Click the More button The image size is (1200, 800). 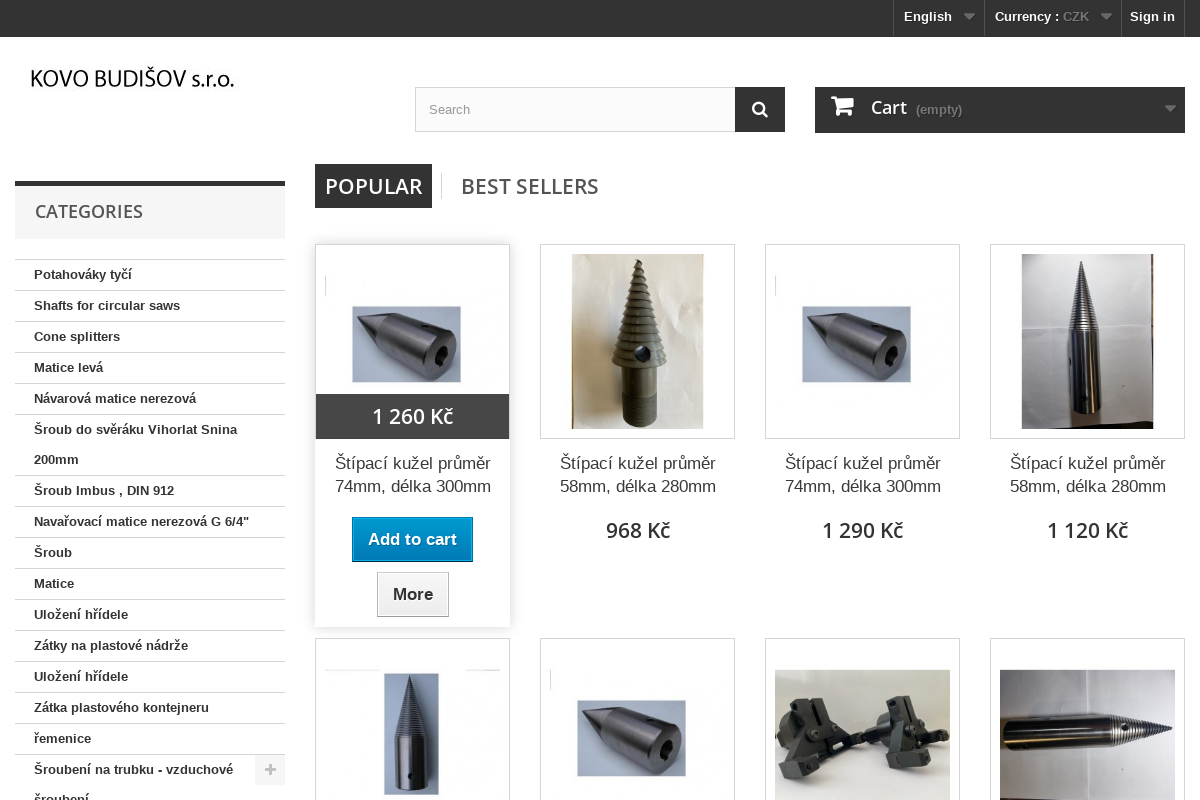[412, 595]
